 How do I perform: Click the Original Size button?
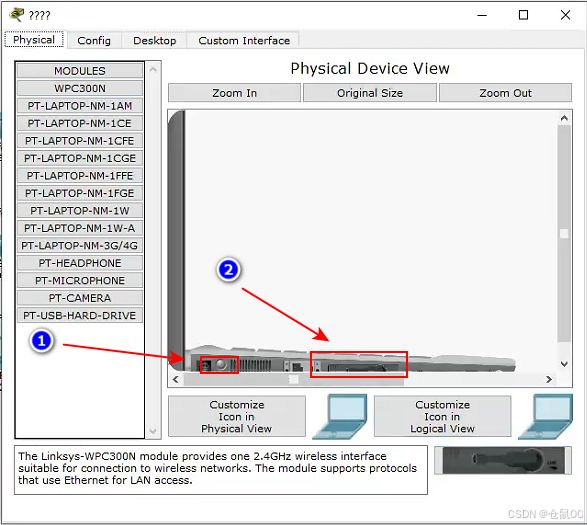click(370, 93)
